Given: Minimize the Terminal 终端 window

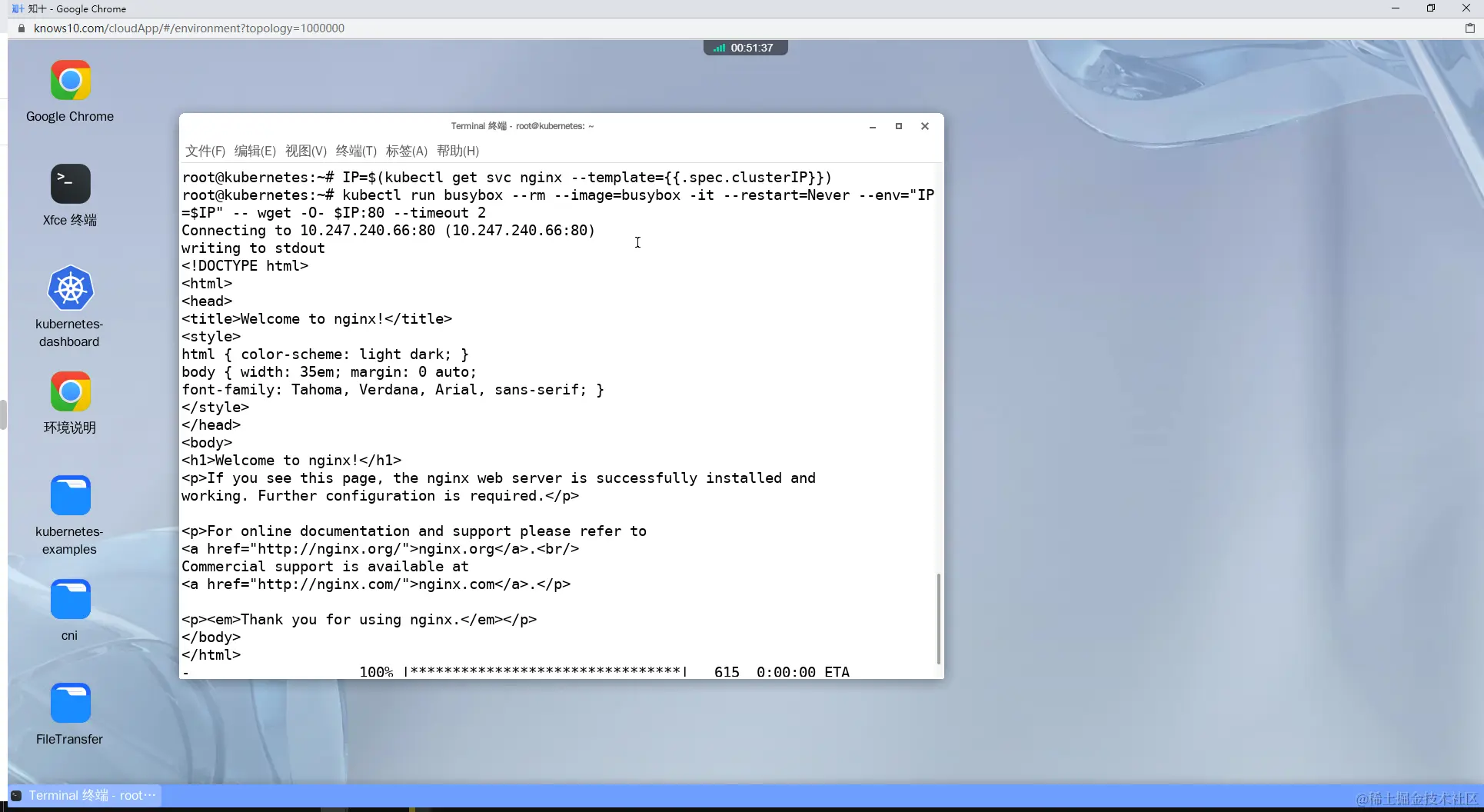Looking at the screenshot, I should 873,126.
